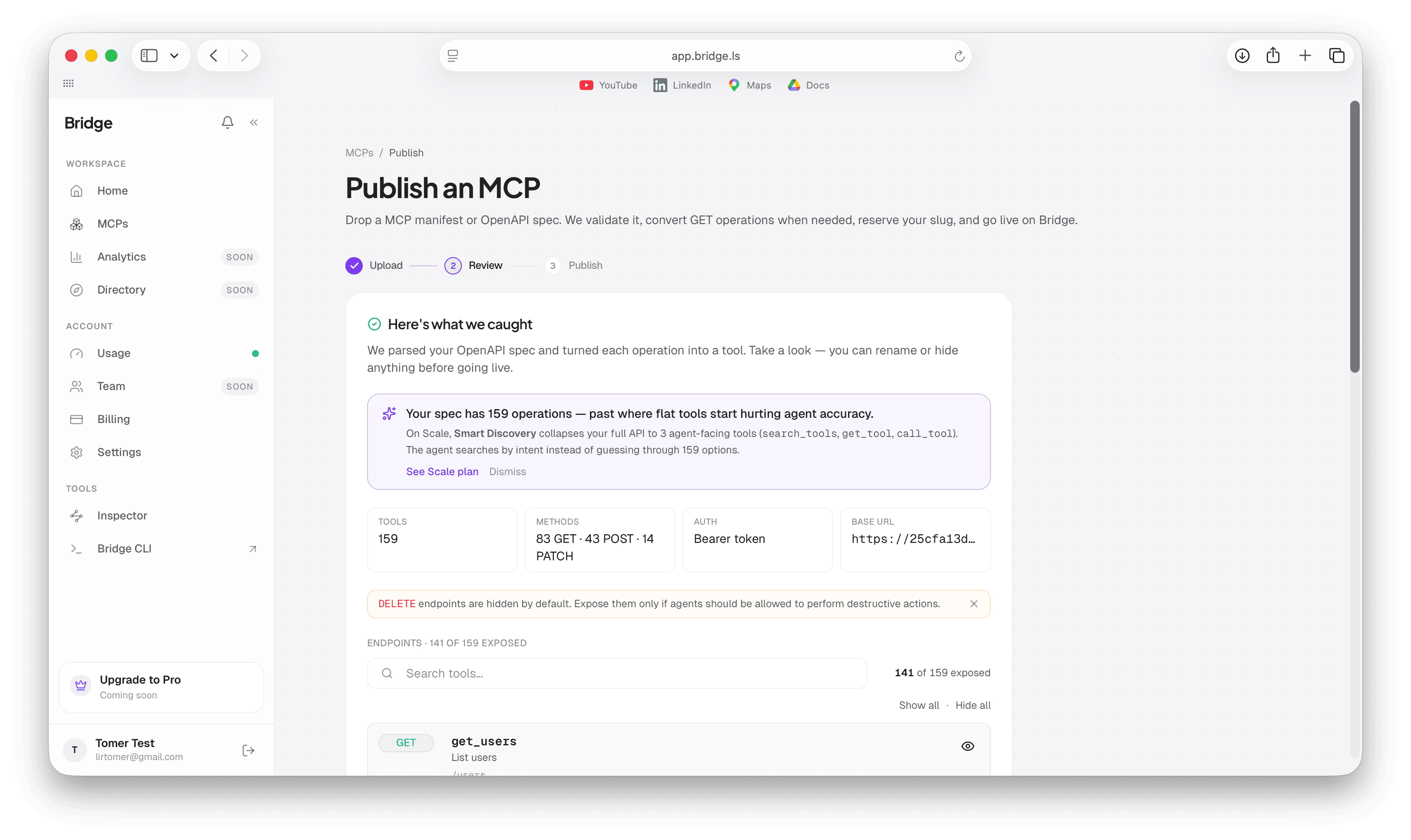1411x840 pixels.
Task: Go to the Upload step
Action: pyautogui.click(x=374, y=265)
